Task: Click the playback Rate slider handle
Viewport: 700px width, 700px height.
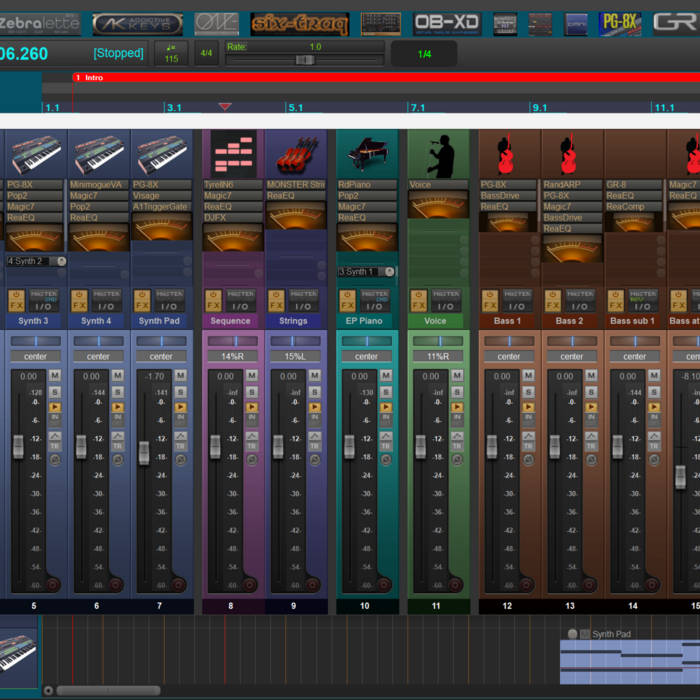Action: (303, 60)
